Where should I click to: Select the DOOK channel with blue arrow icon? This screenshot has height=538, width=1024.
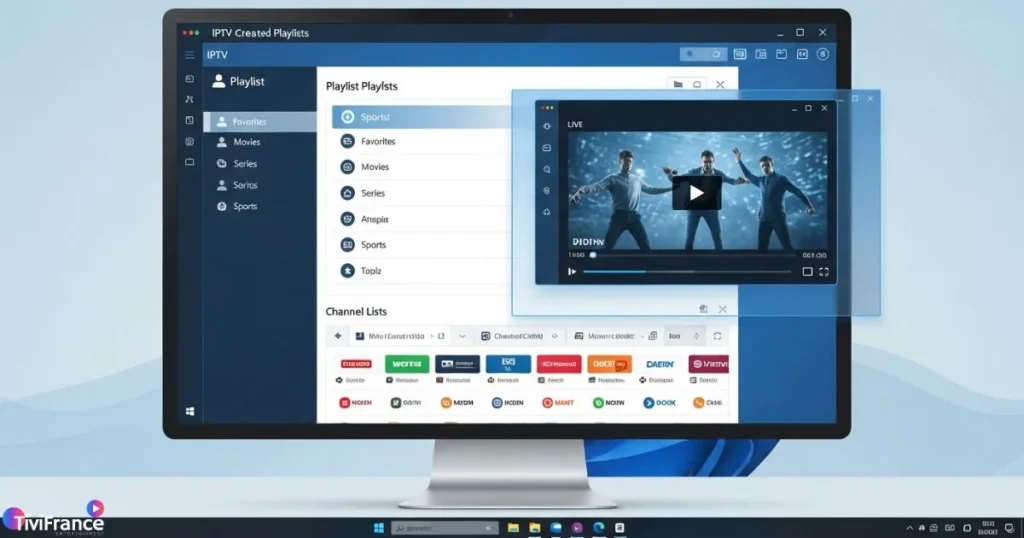coord(660,403)
